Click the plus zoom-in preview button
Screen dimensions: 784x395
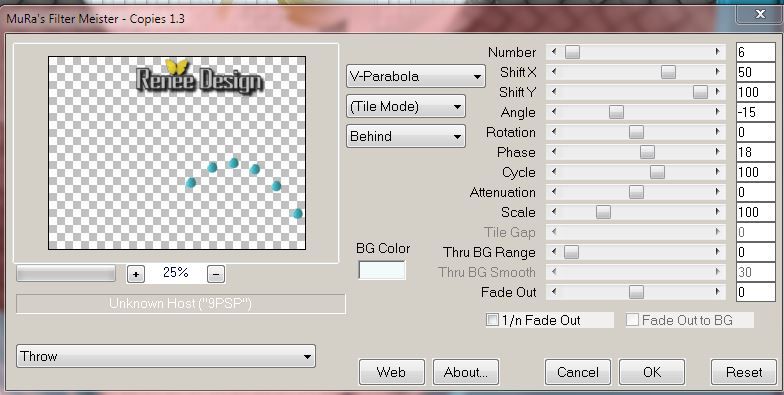pyautogui.click(x=136, y=274)
